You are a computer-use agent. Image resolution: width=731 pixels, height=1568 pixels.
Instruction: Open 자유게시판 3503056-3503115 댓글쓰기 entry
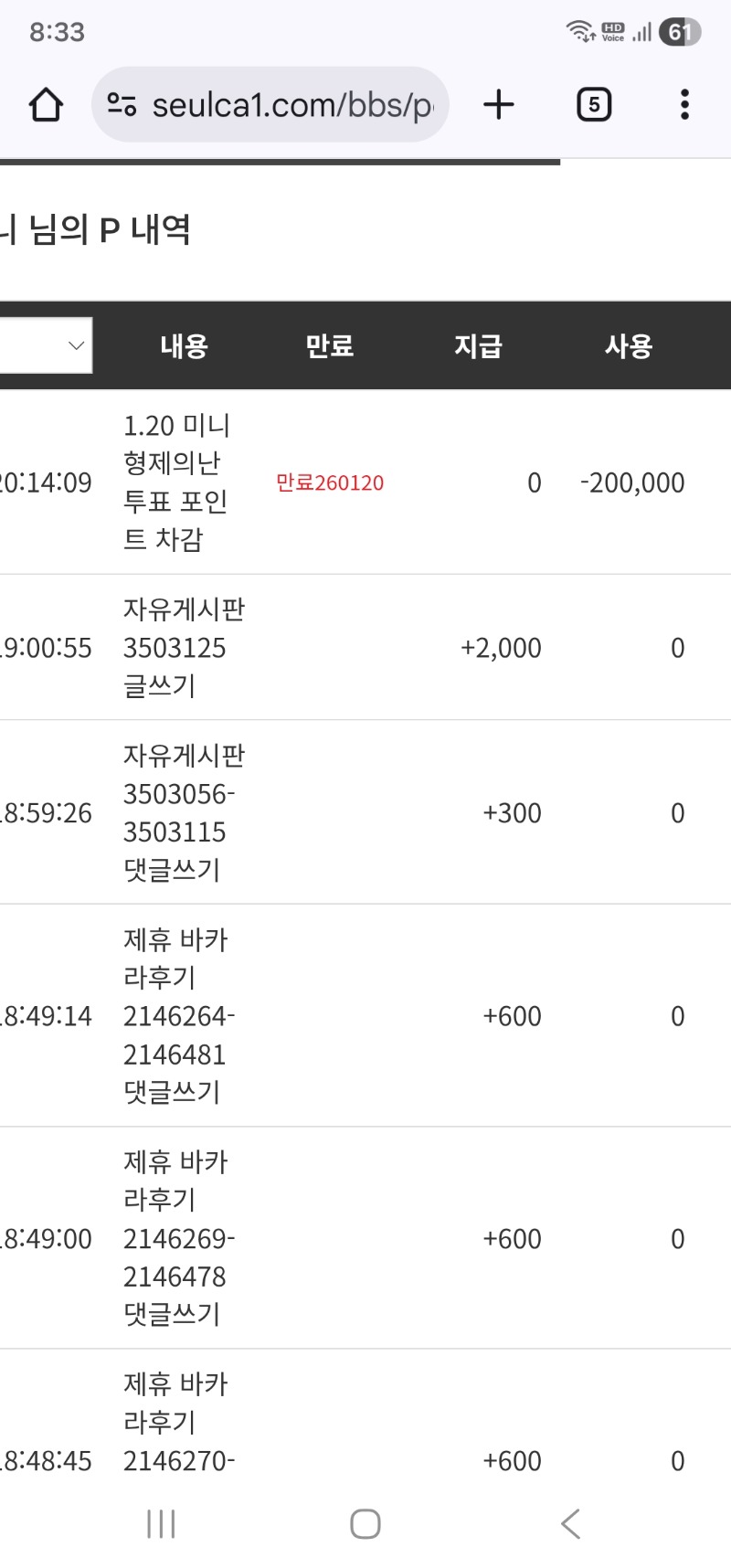(x=184, y=813)
